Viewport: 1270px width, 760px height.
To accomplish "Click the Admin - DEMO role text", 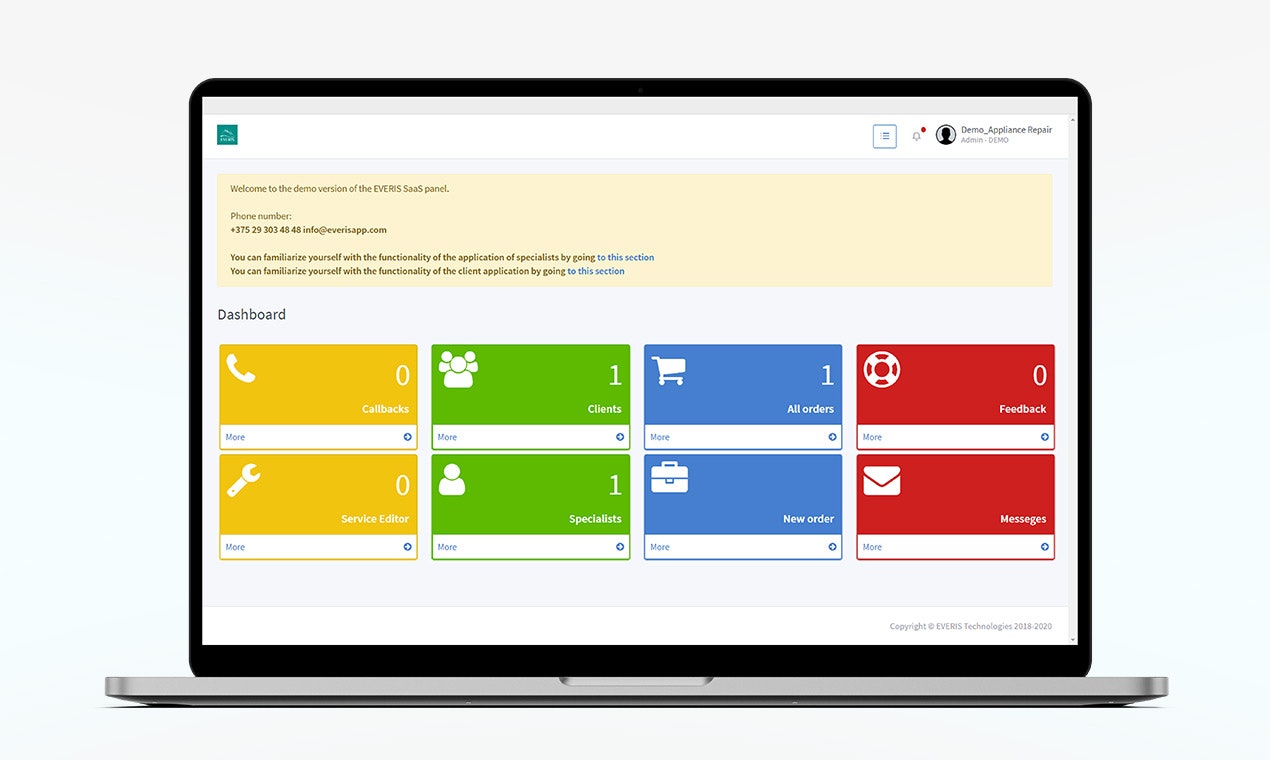I will (x=985, y=141).
